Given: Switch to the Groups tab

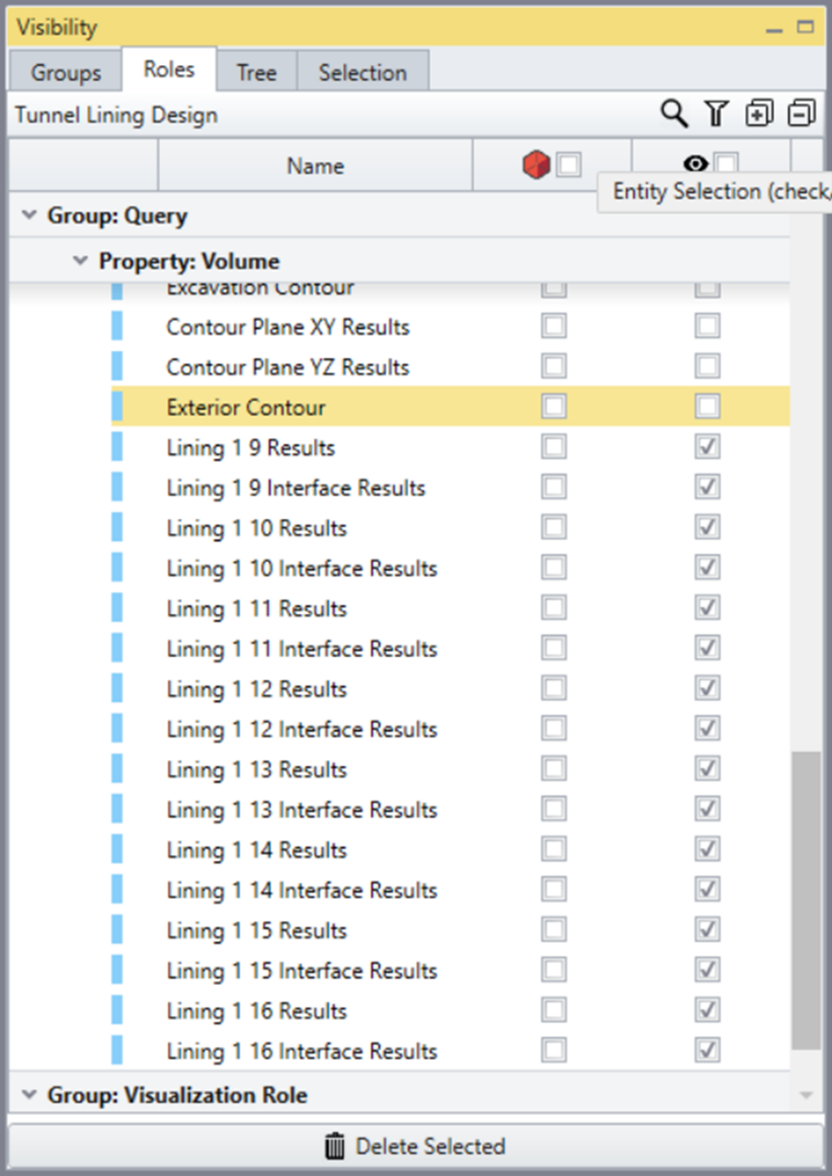Looking at the screenshot, I should [65, 73].
